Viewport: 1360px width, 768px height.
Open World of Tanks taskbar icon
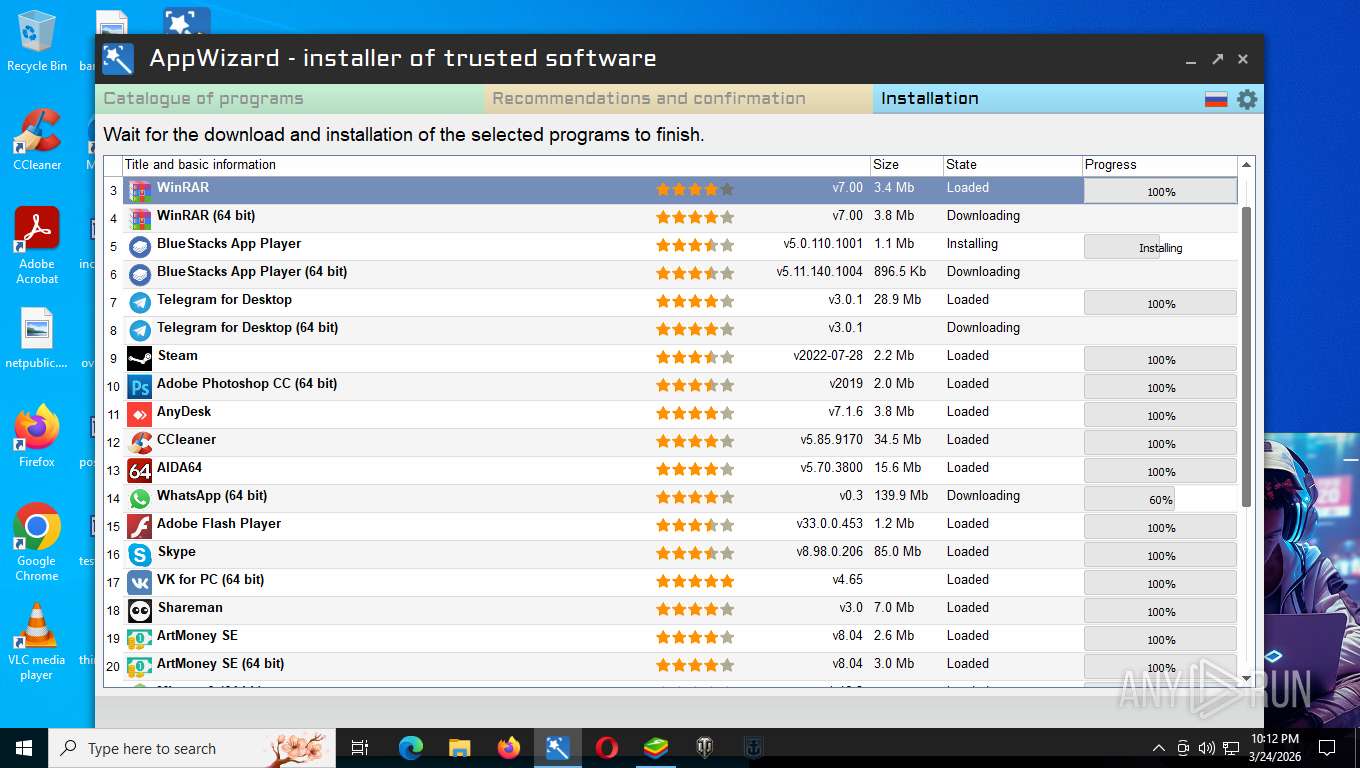point(704,747)
